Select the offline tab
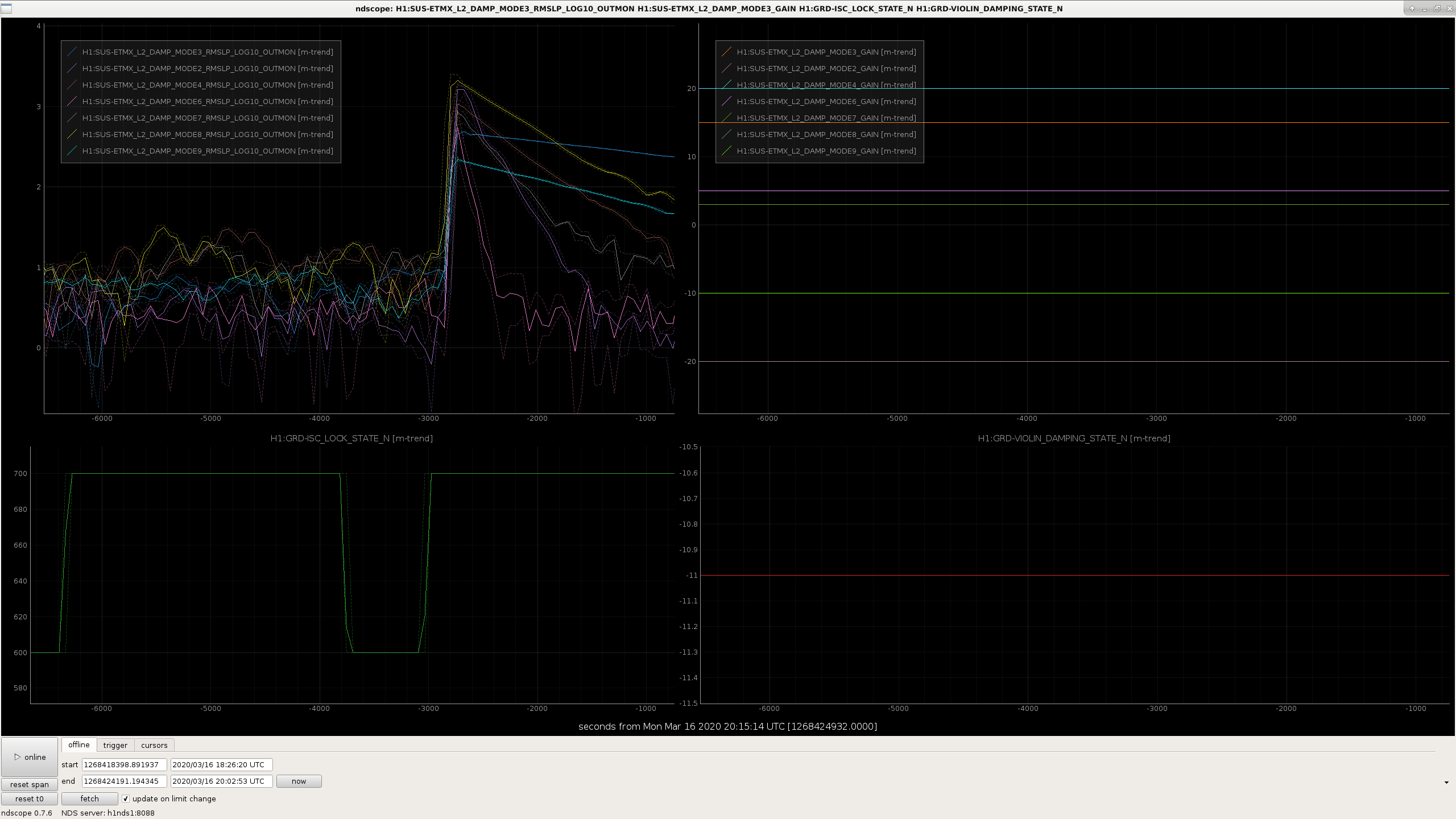The image size is (1456, 819). tap(79, 744)
